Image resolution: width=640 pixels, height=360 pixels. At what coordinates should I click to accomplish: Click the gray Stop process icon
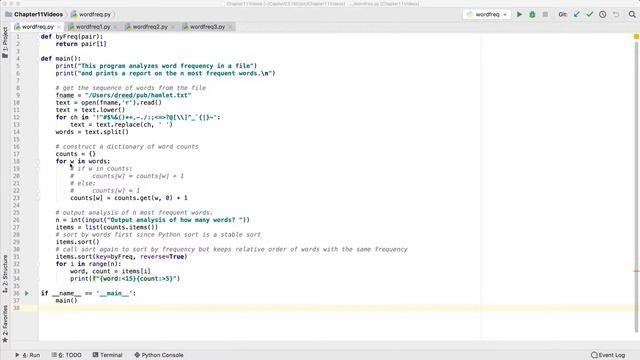click(545, 14)
